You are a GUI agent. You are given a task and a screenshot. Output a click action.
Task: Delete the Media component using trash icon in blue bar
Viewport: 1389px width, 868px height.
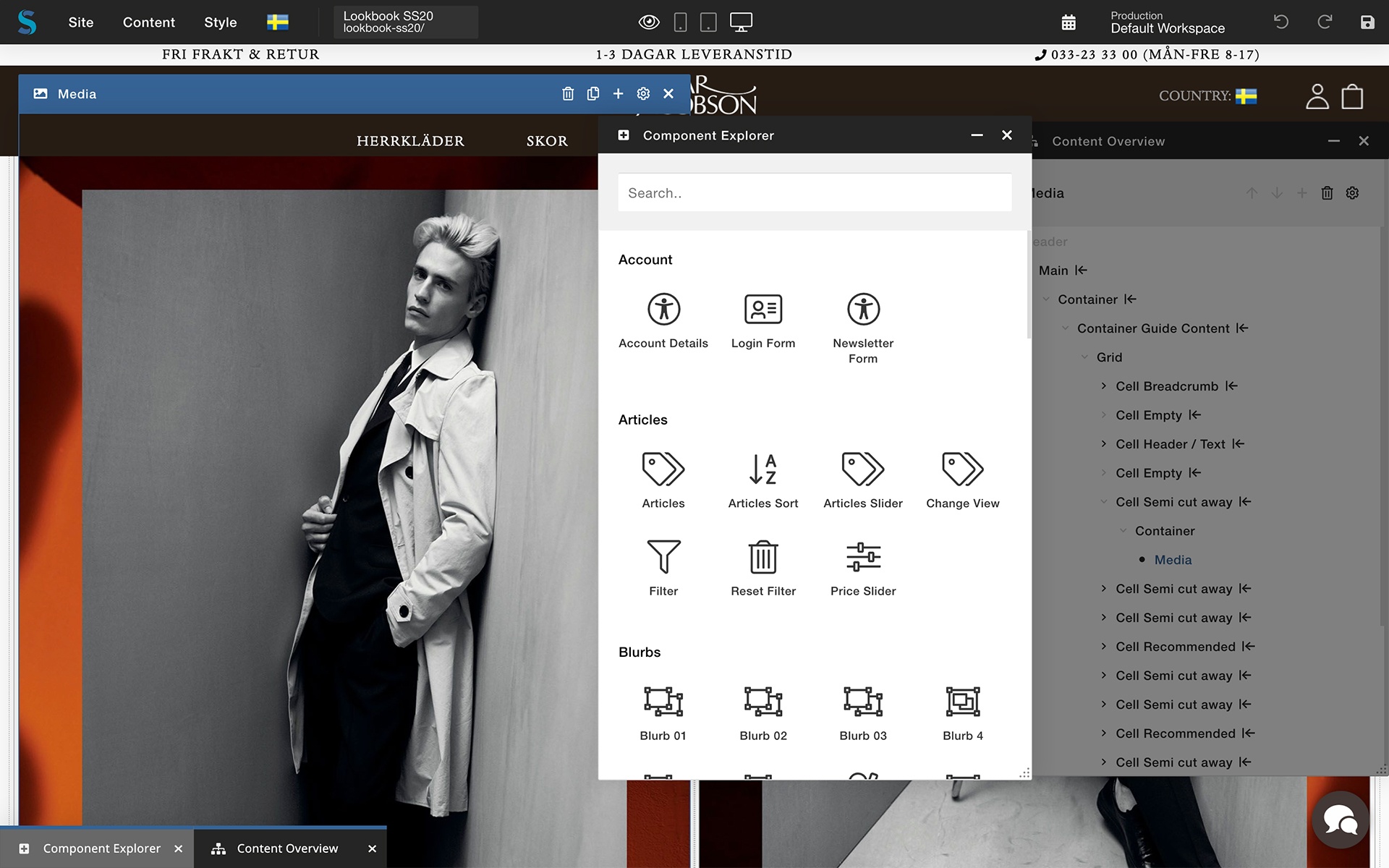(568, 93)
